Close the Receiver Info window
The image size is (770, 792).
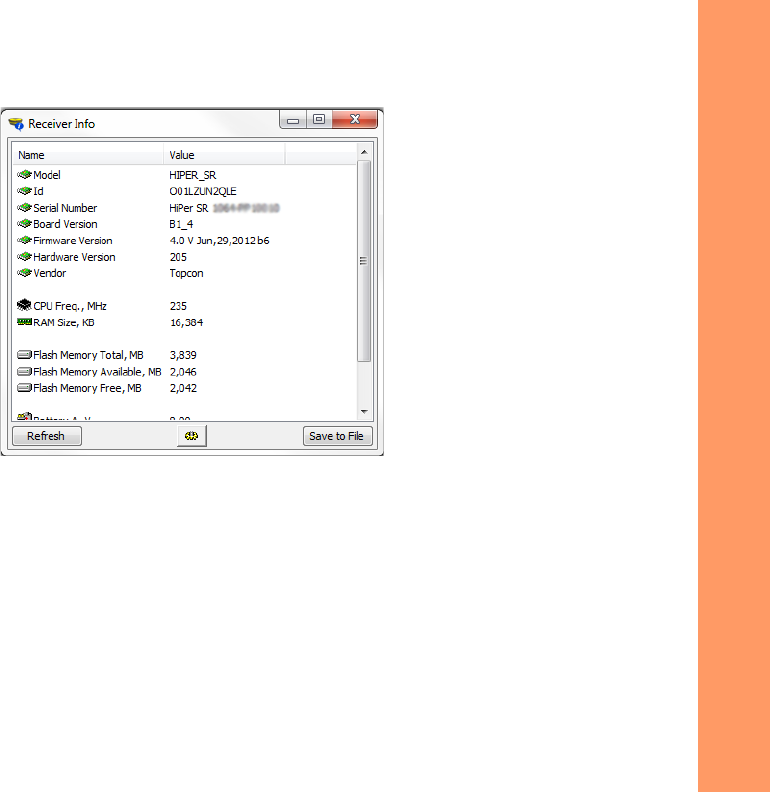point(355,120)
